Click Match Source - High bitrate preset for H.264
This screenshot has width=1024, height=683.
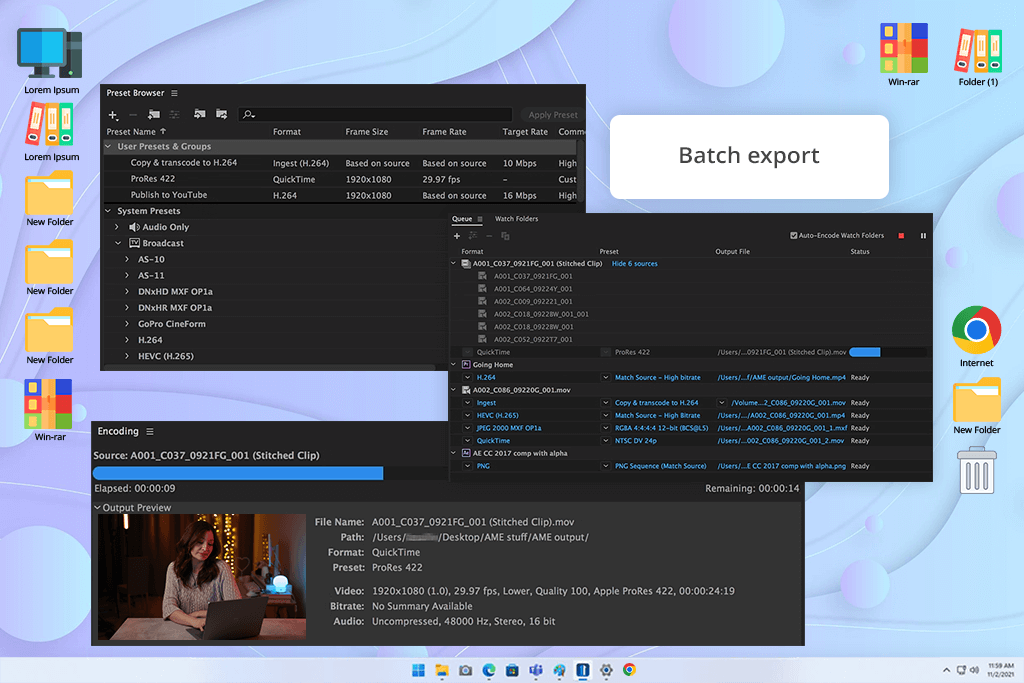pyautogui.click(x=658, y=377)
